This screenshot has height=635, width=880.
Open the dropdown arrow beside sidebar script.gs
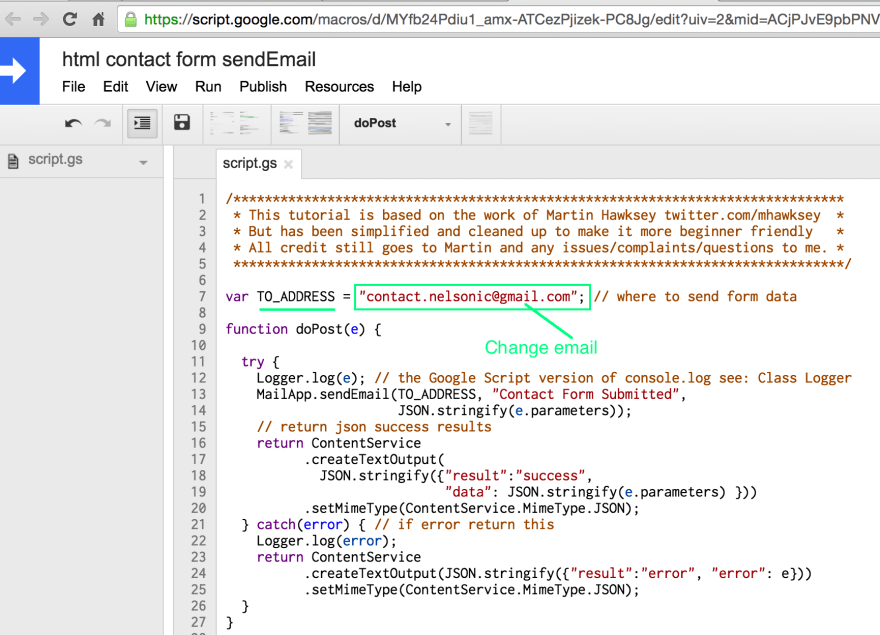[144, 163]
